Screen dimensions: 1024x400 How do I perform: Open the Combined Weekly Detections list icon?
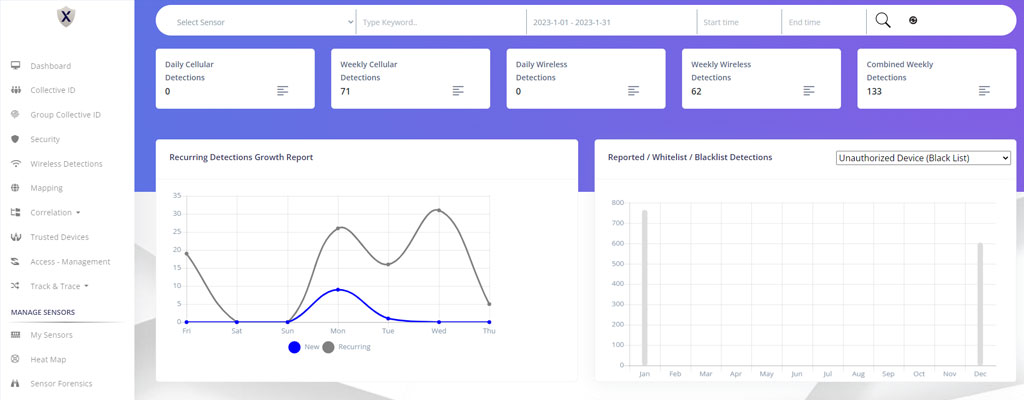click(984, 91)
